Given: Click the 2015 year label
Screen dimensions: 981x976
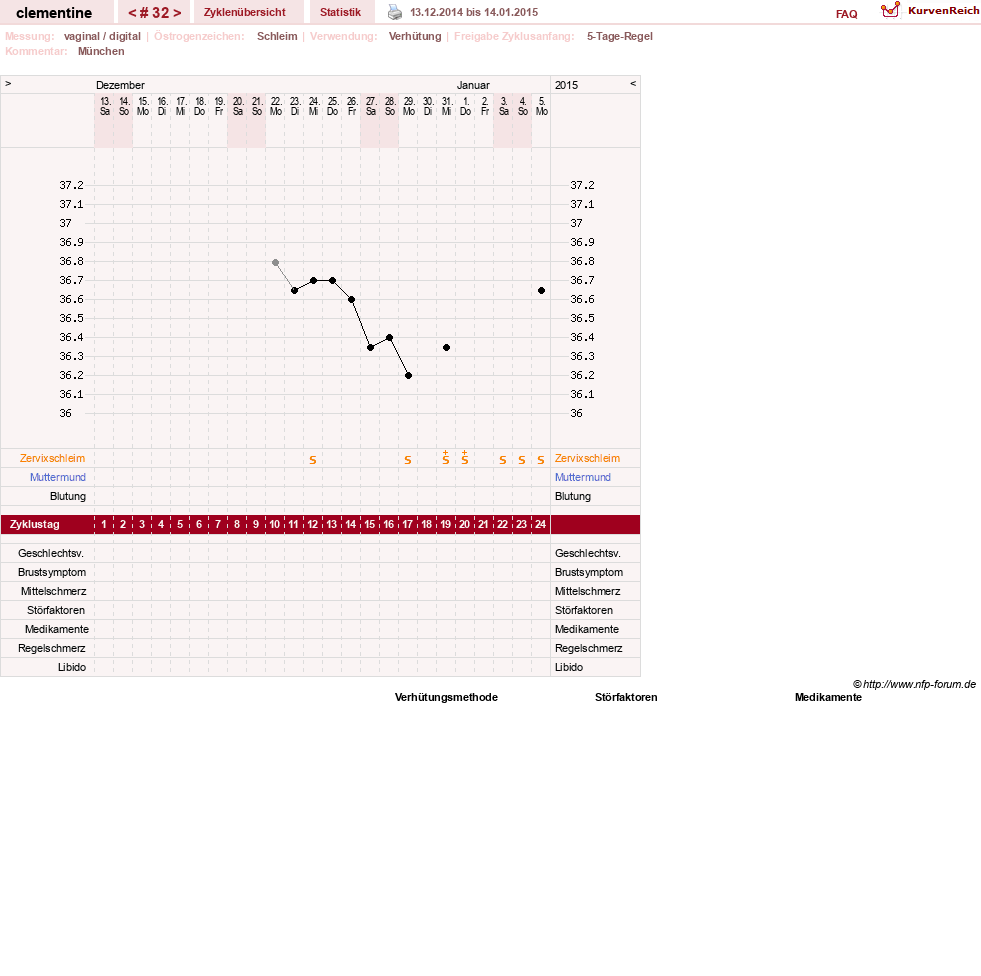Looking at the screenshot, I should 566,85.
